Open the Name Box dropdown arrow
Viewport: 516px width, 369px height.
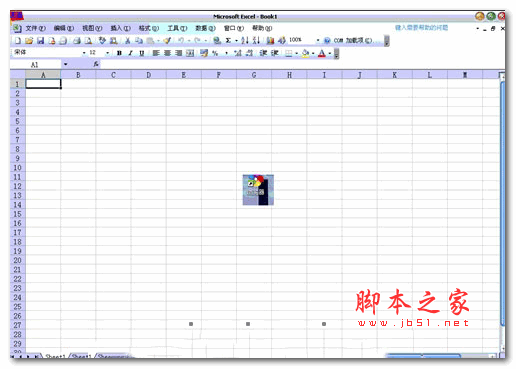tap(66, 64)
